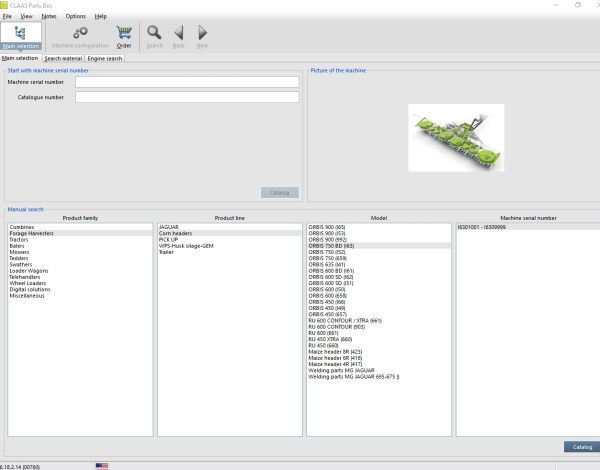Viewport: 600px width, 470px height.
Task: Click the Search magnifier toolbar icon
Action: [154, 33]
